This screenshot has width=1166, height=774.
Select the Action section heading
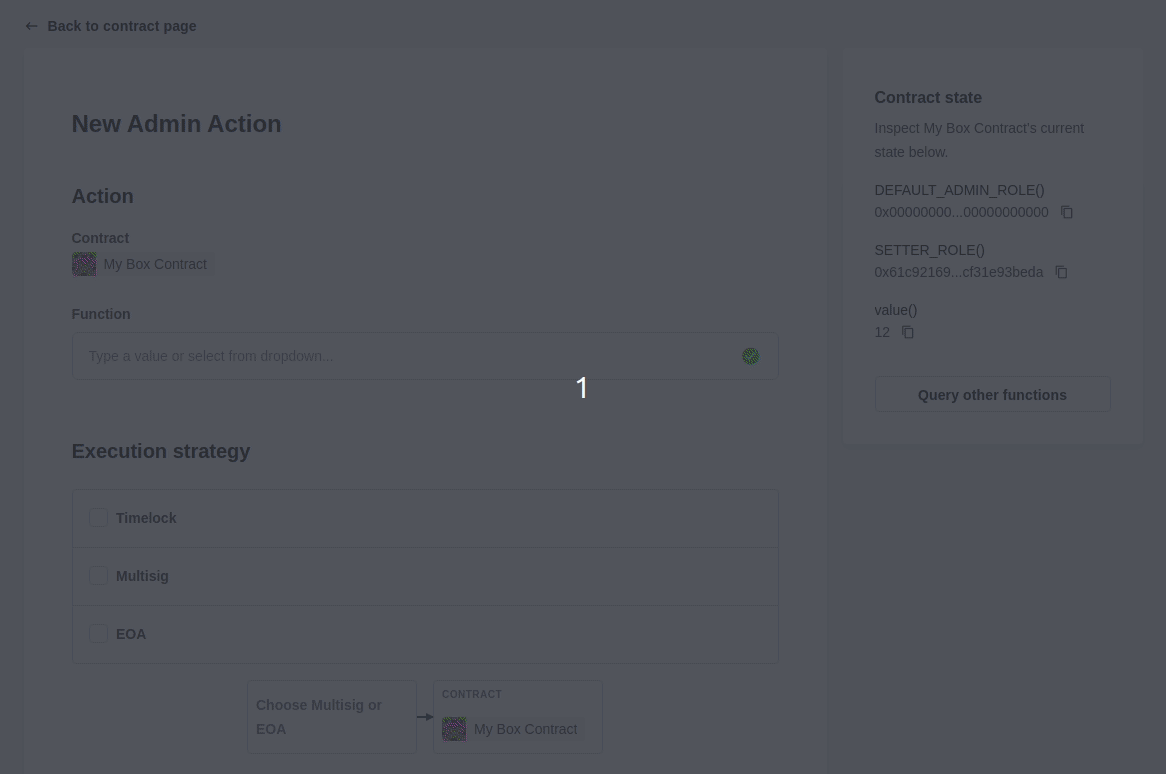102,196
